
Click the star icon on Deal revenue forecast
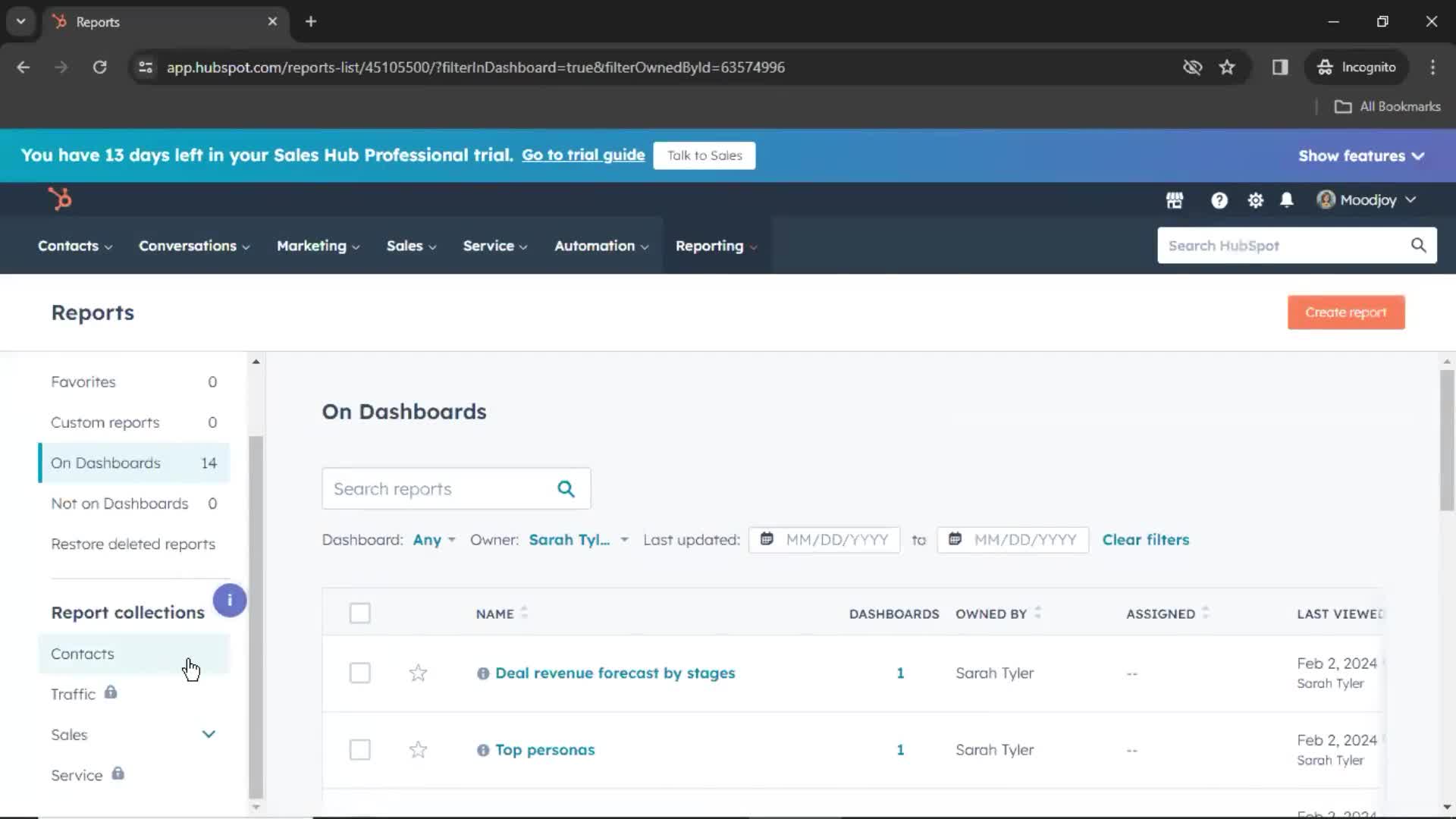pos(418,673)
